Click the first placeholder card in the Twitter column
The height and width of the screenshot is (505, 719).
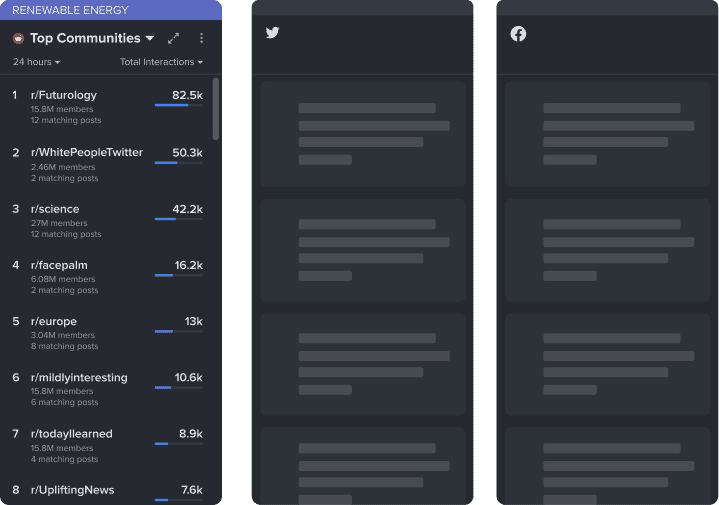pos(363,134)
